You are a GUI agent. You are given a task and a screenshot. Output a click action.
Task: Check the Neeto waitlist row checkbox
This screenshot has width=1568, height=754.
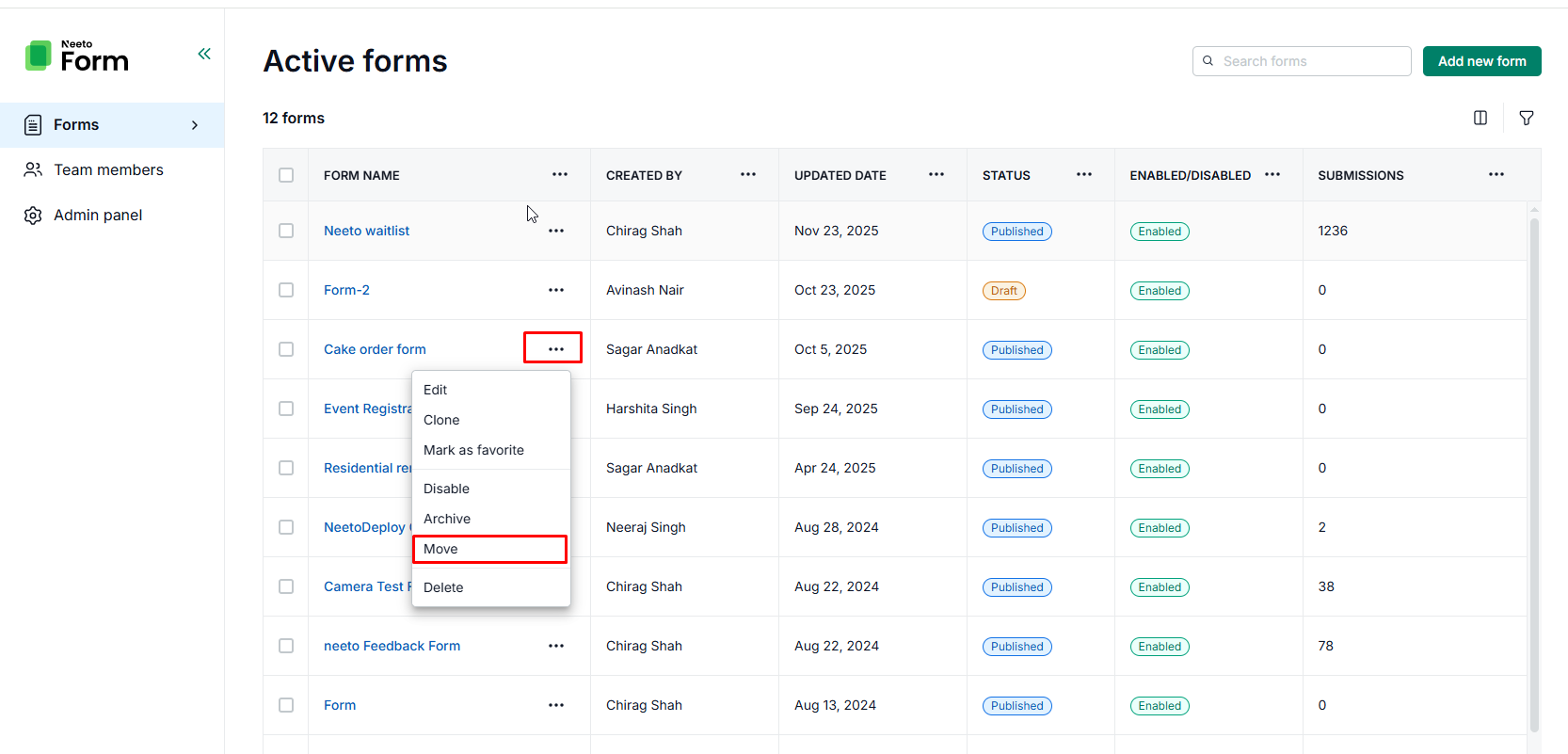point(286,231)
